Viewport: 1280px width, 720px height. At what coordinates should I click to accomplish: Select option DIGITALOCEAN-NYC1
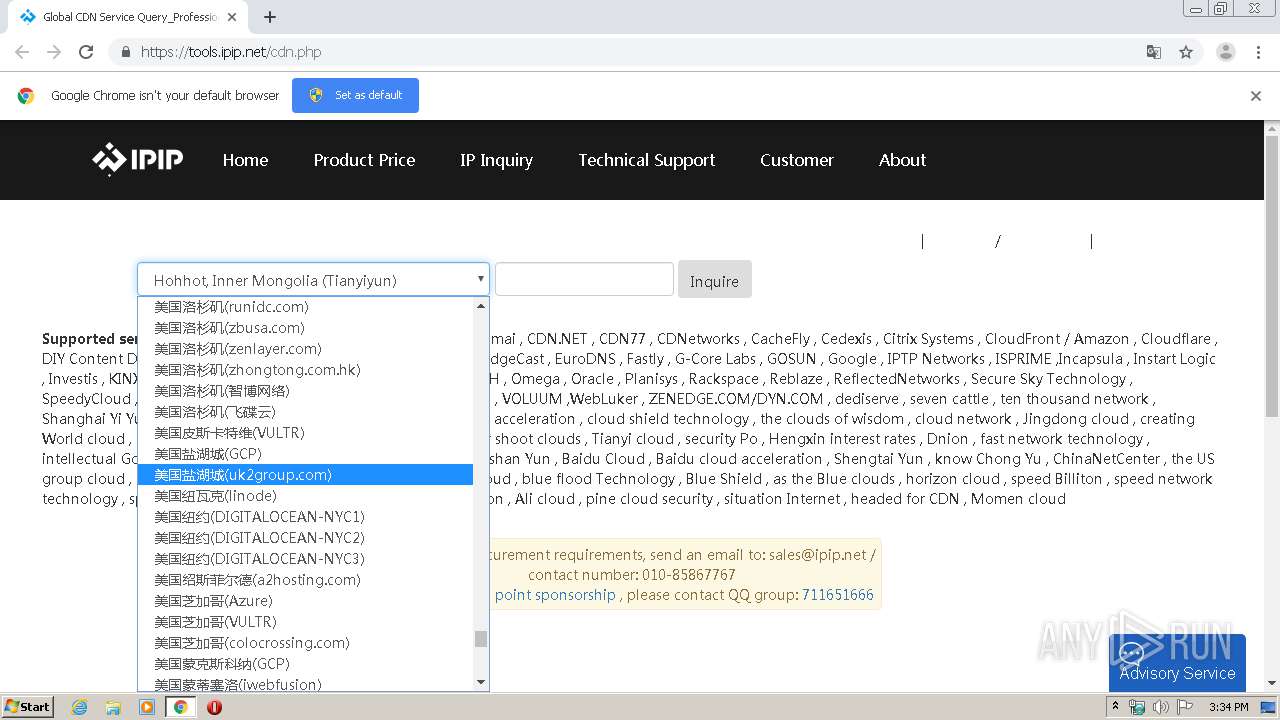(305, 517)
